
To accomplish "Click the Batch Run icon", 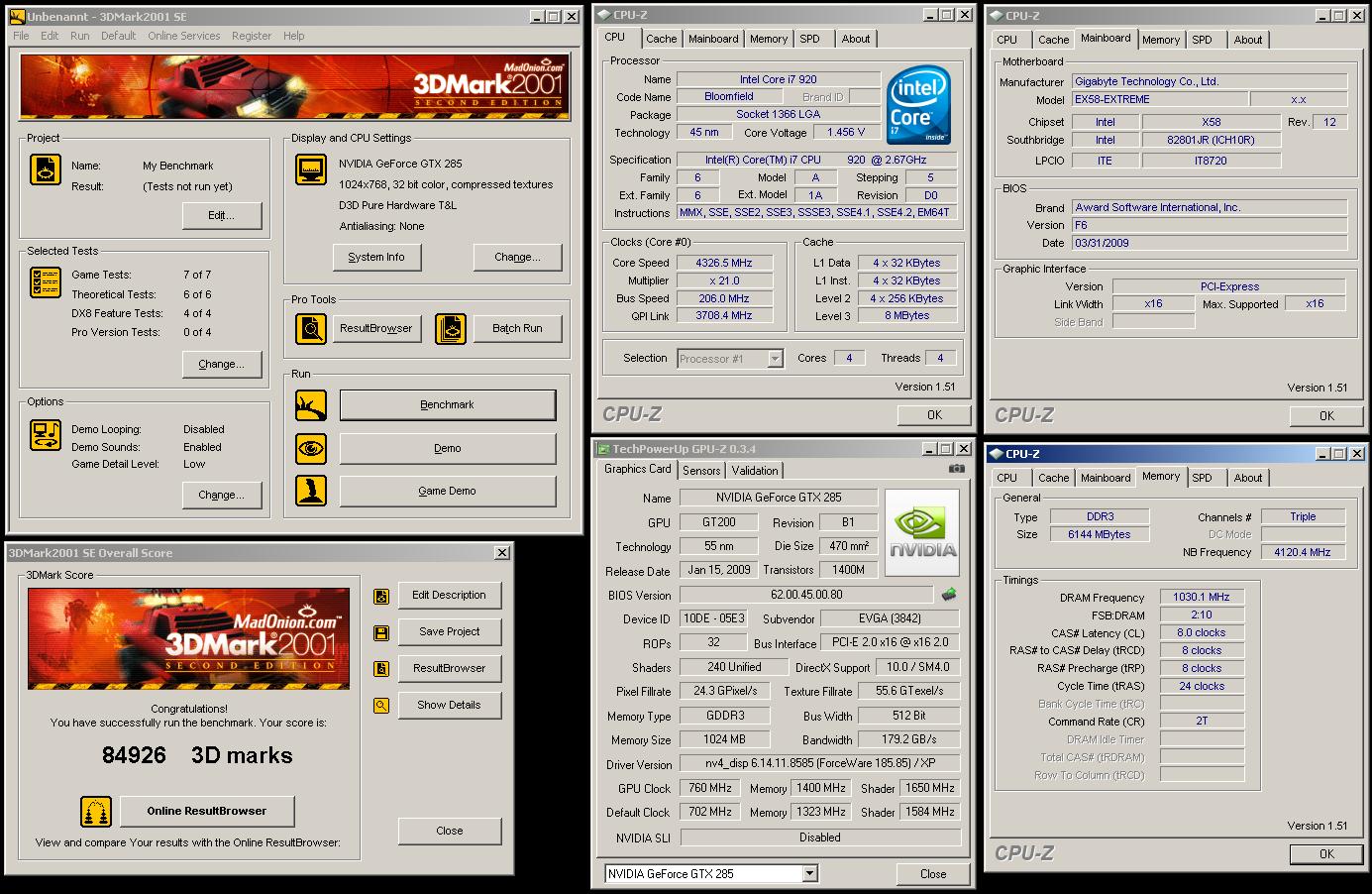I will (x=451, y=328).
